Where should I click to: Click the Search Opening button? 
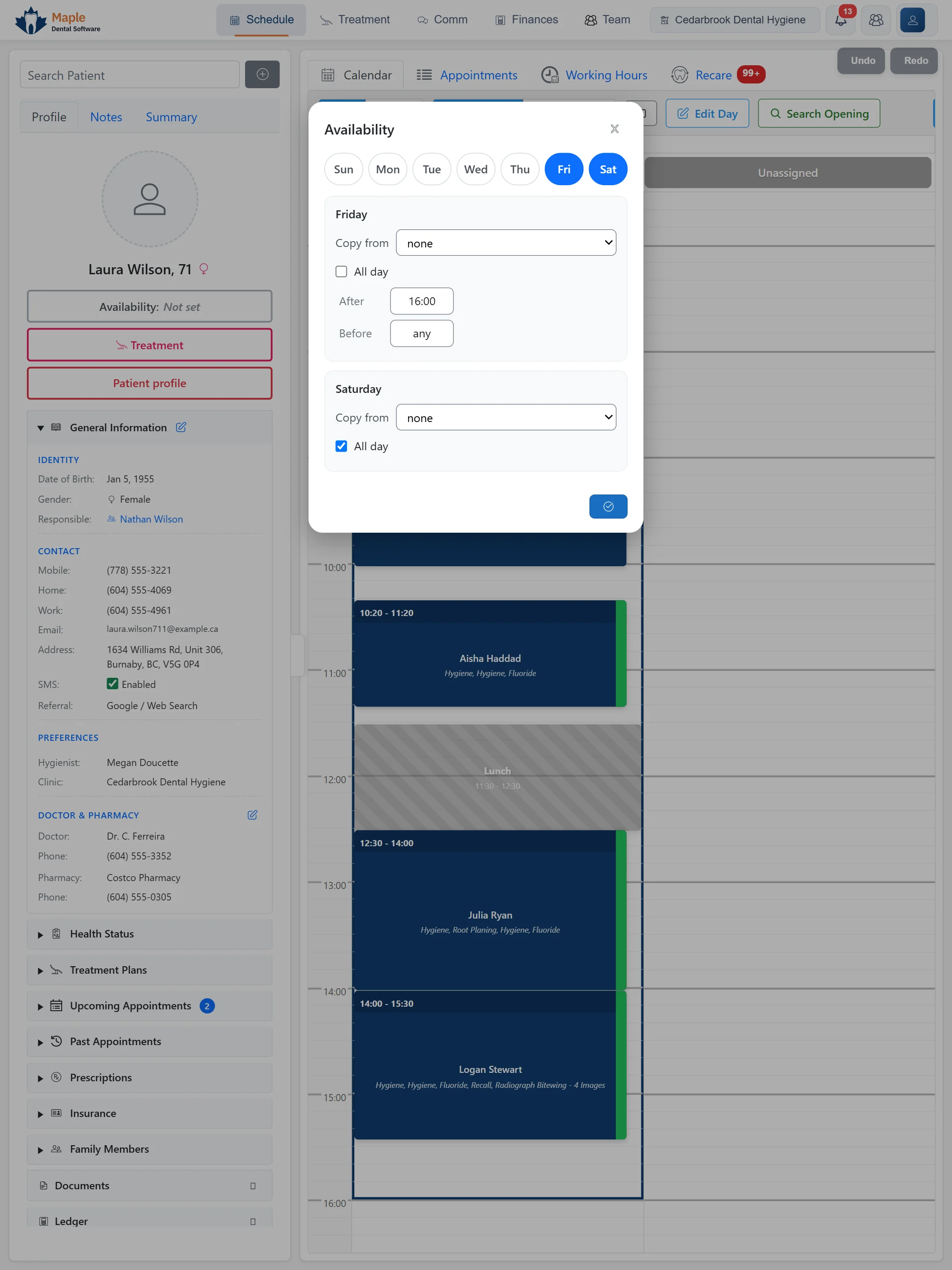[x=818, y=114]
